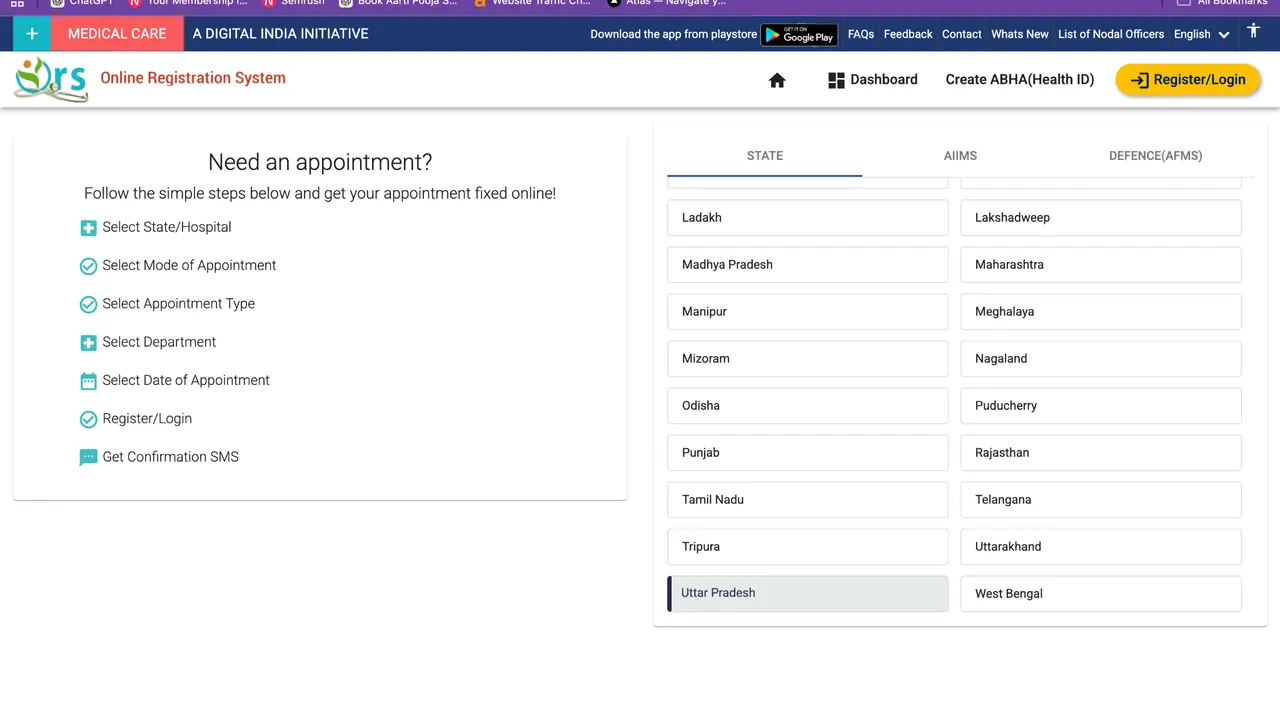This screenshot has height=713, width=1280.
Task: Click the check icon beside Mode of Appointment
Action: (x=88, y=266)
